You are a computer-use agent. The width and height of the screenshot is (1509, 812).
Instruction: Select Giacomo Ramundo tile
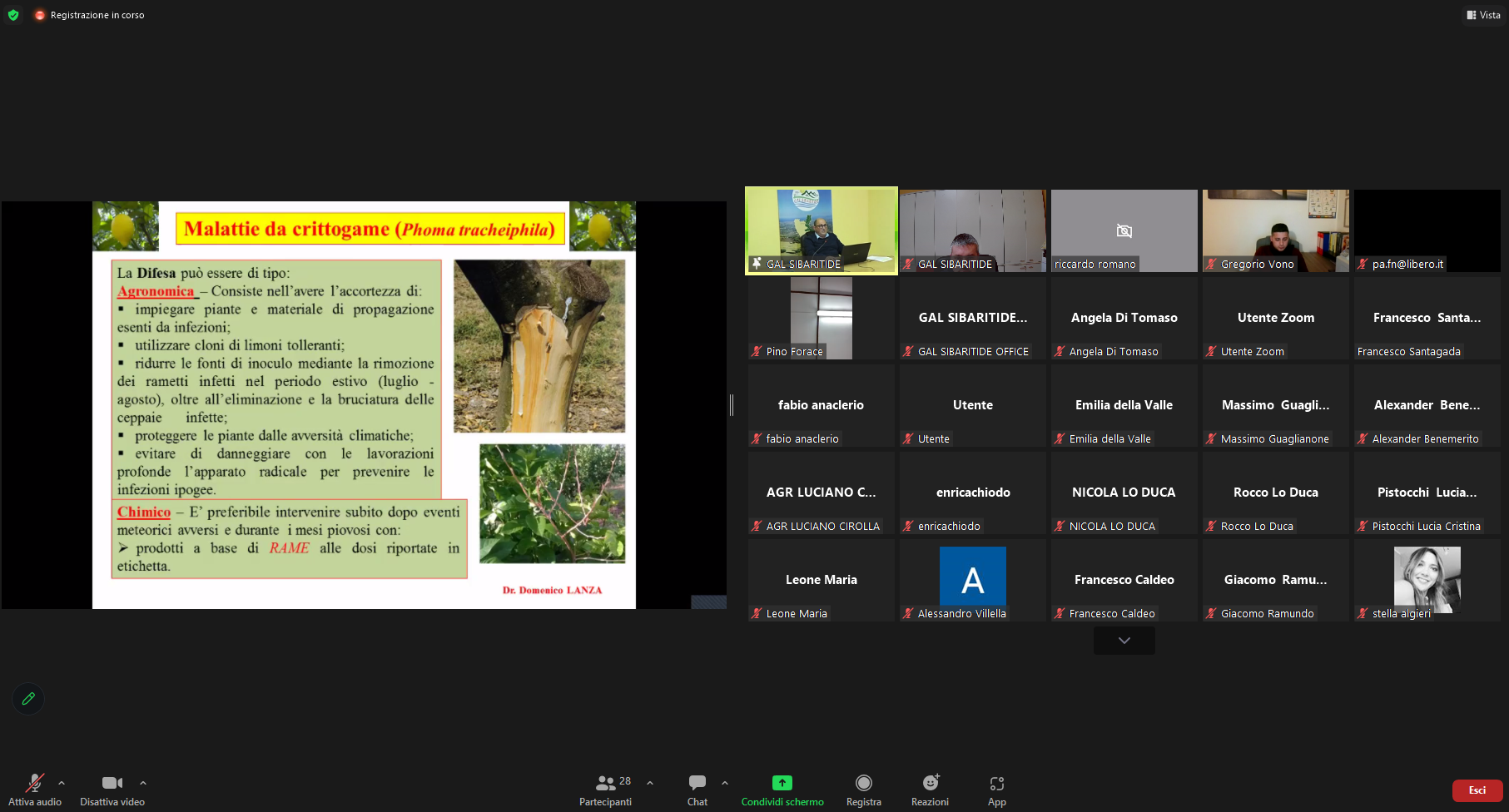pyautogui.click(x=1276, y=580)
